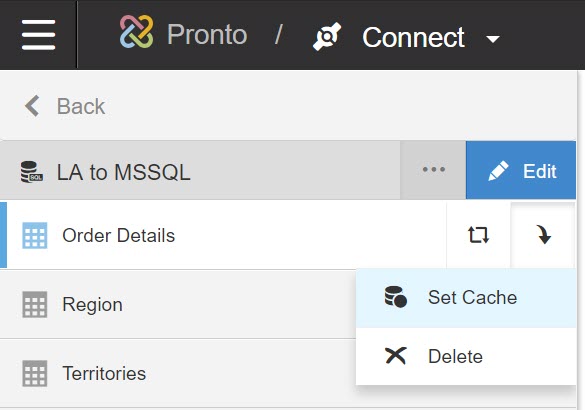The height and width of the screenshot is (410, 585).
Task: Select the Territories table row
Action: click(x=178, y=373)
